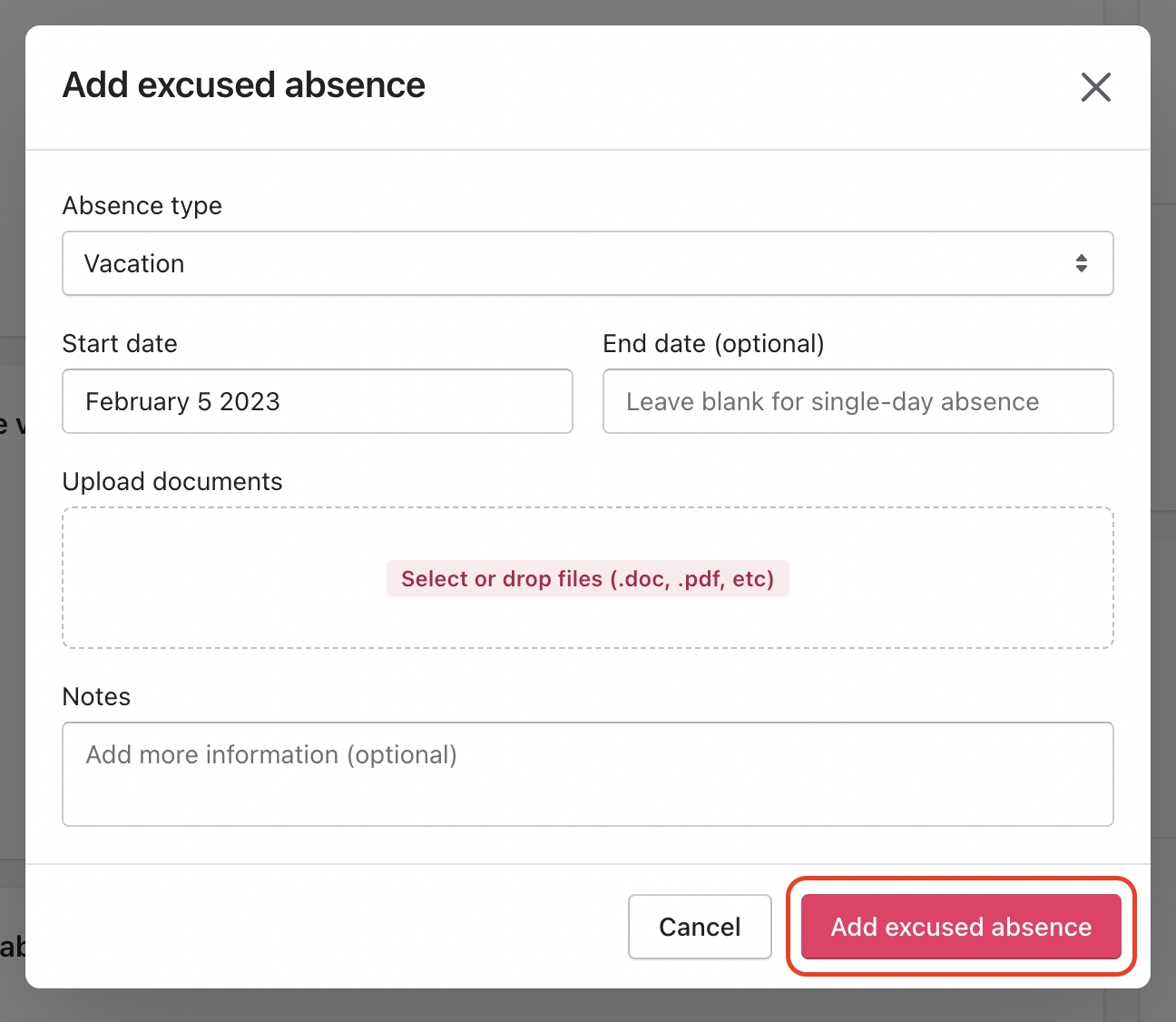Image resolution: width=1176 pixels, height=1022 pixels.
Task: Click the End date (optional) label
Action: click(713, 344)
